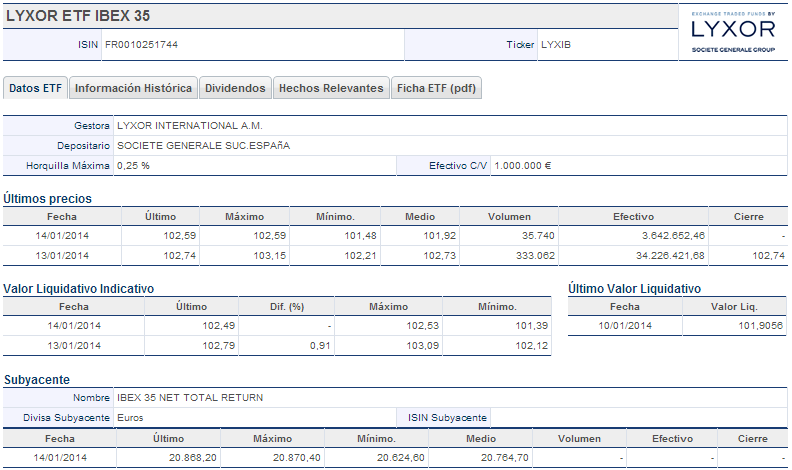Click the Lyxor logo image
The image size is (792, 470).
(x=733, y=31)
